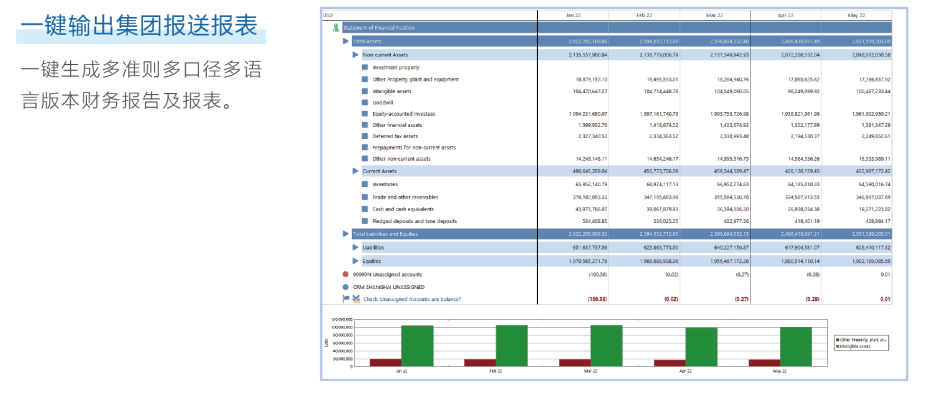Click the square icon beside Pledged deposits and time deposits

[365, 221]
